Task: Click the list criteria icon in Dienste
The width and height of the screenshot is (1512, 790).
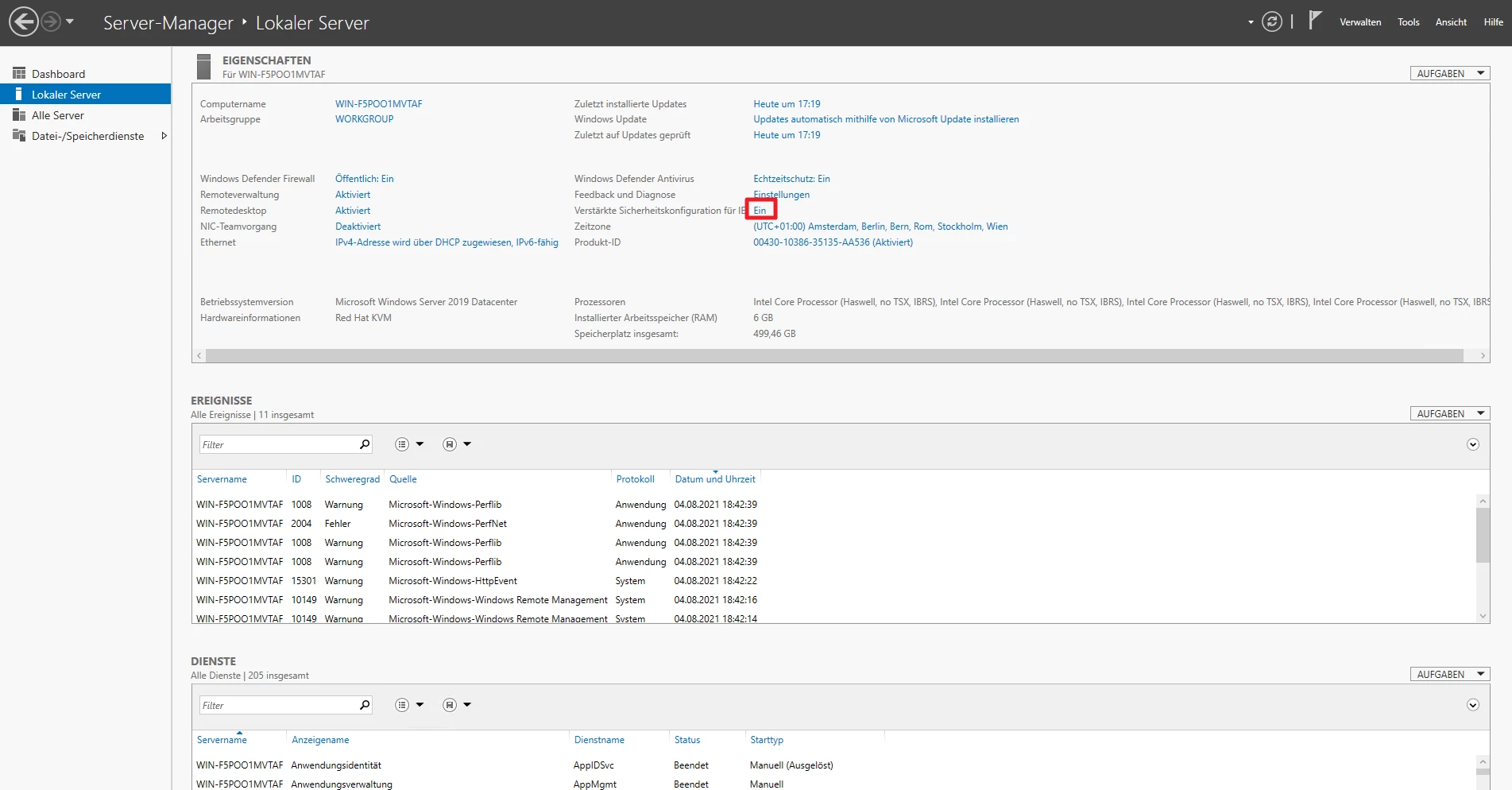Action: [x=402, y=705]
